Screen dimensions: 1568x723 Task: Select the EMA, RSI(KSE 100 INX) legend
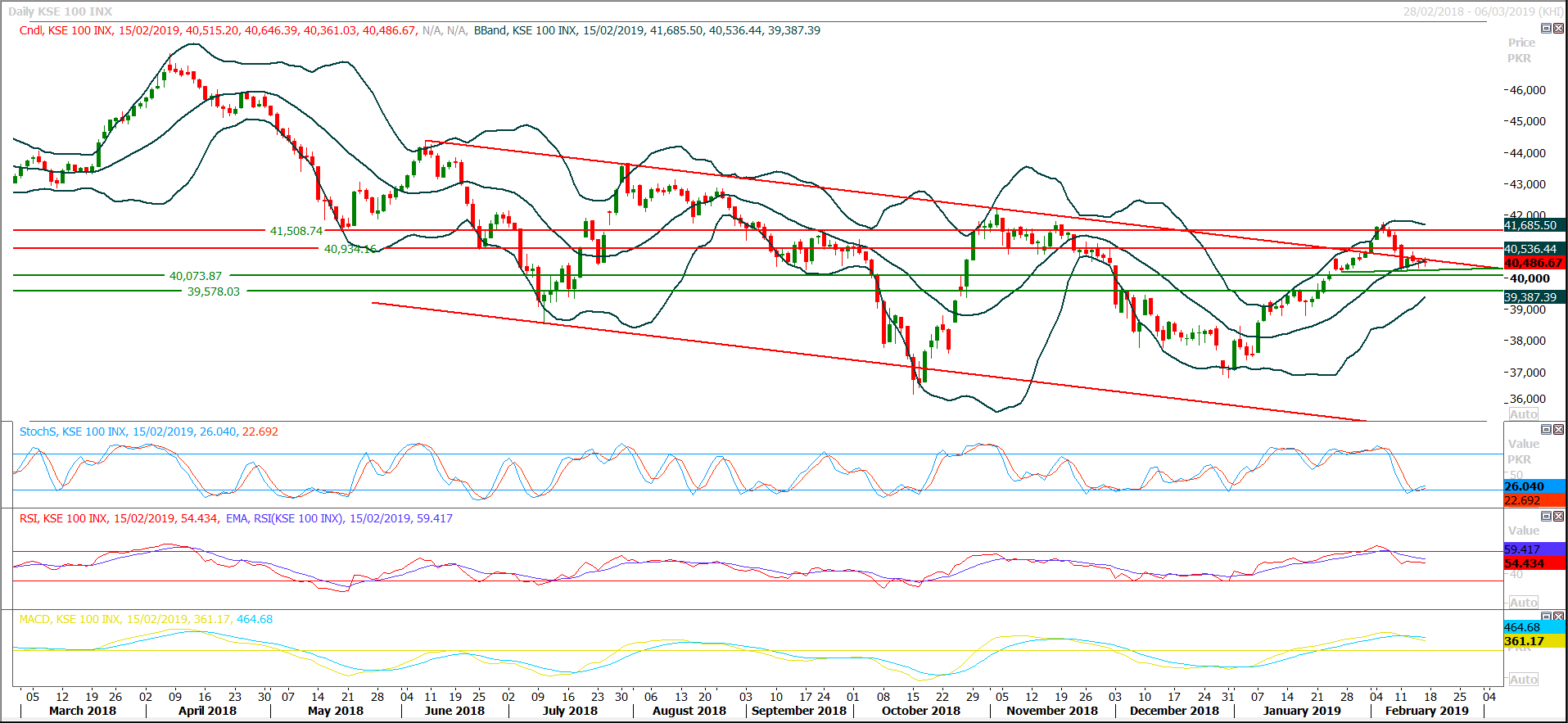click(339, 518)
